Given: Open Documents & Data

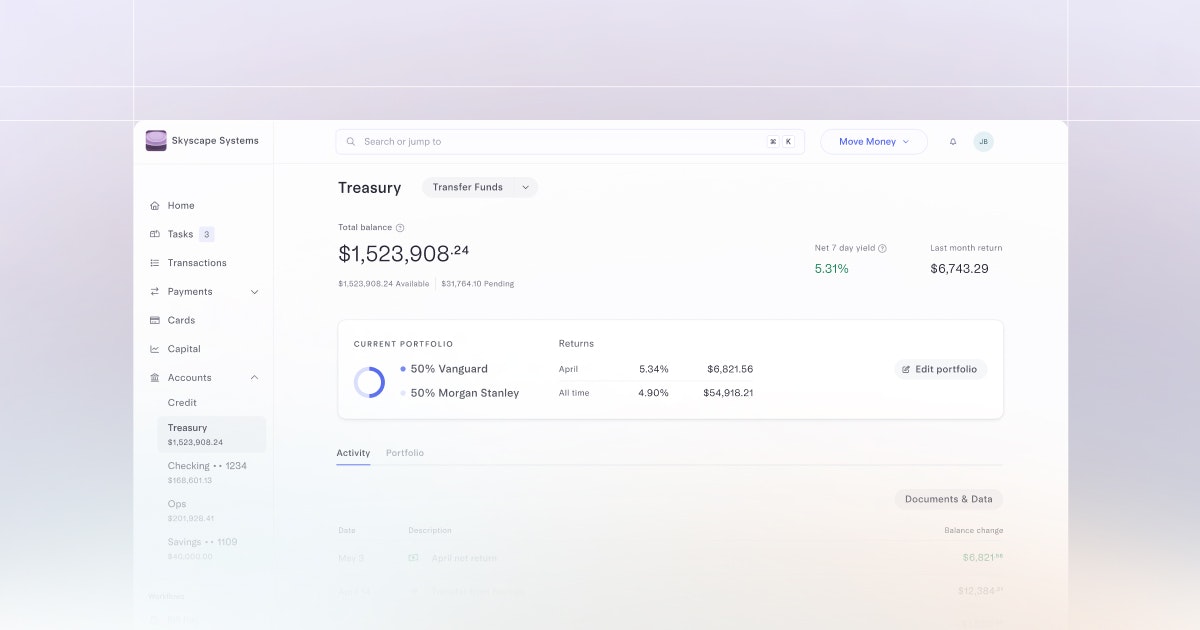Looking at the screenshot, I should point(948,499).
